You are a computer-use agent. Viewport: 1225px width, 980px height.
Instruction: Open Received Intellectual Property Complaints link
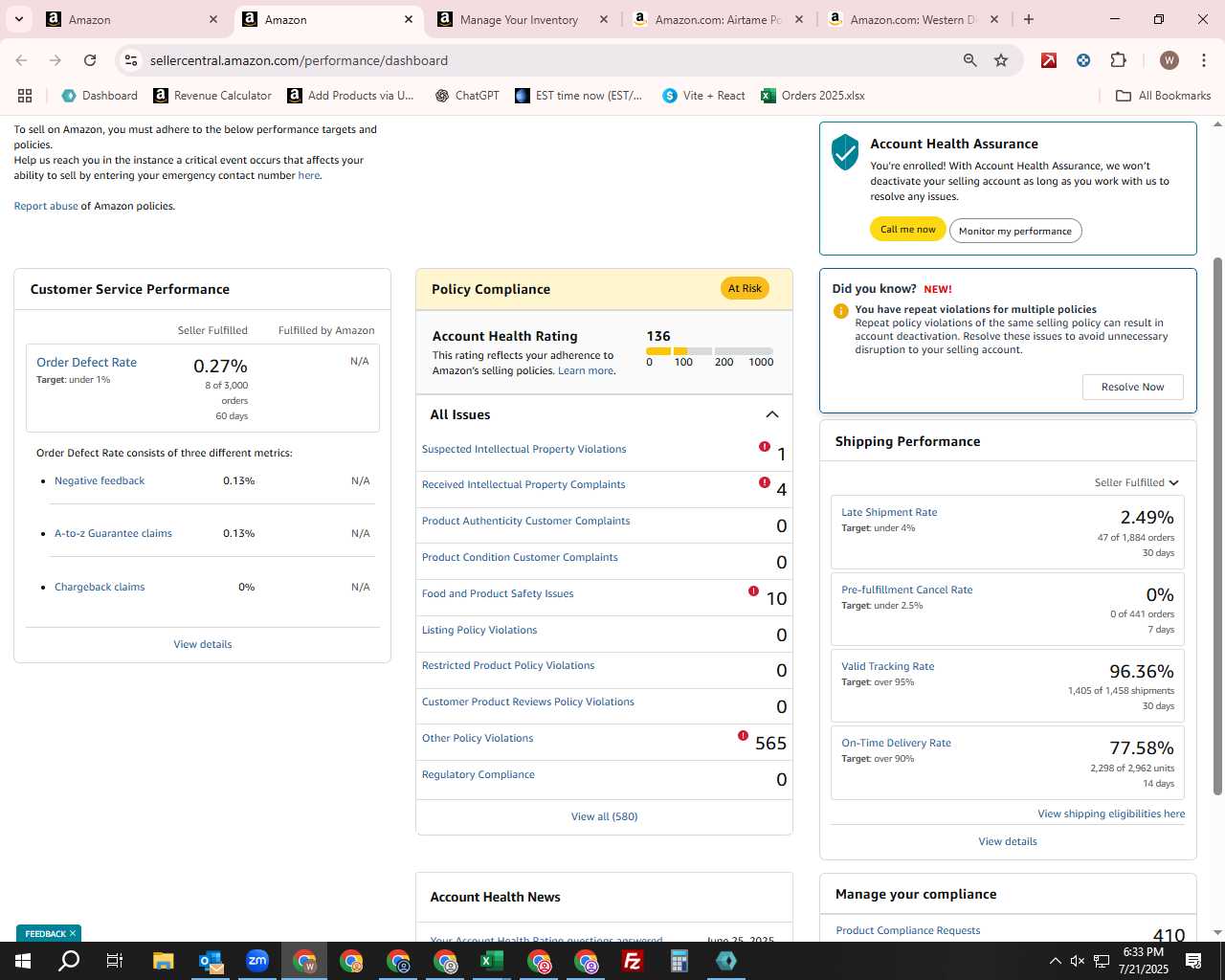tap(523, 484)
